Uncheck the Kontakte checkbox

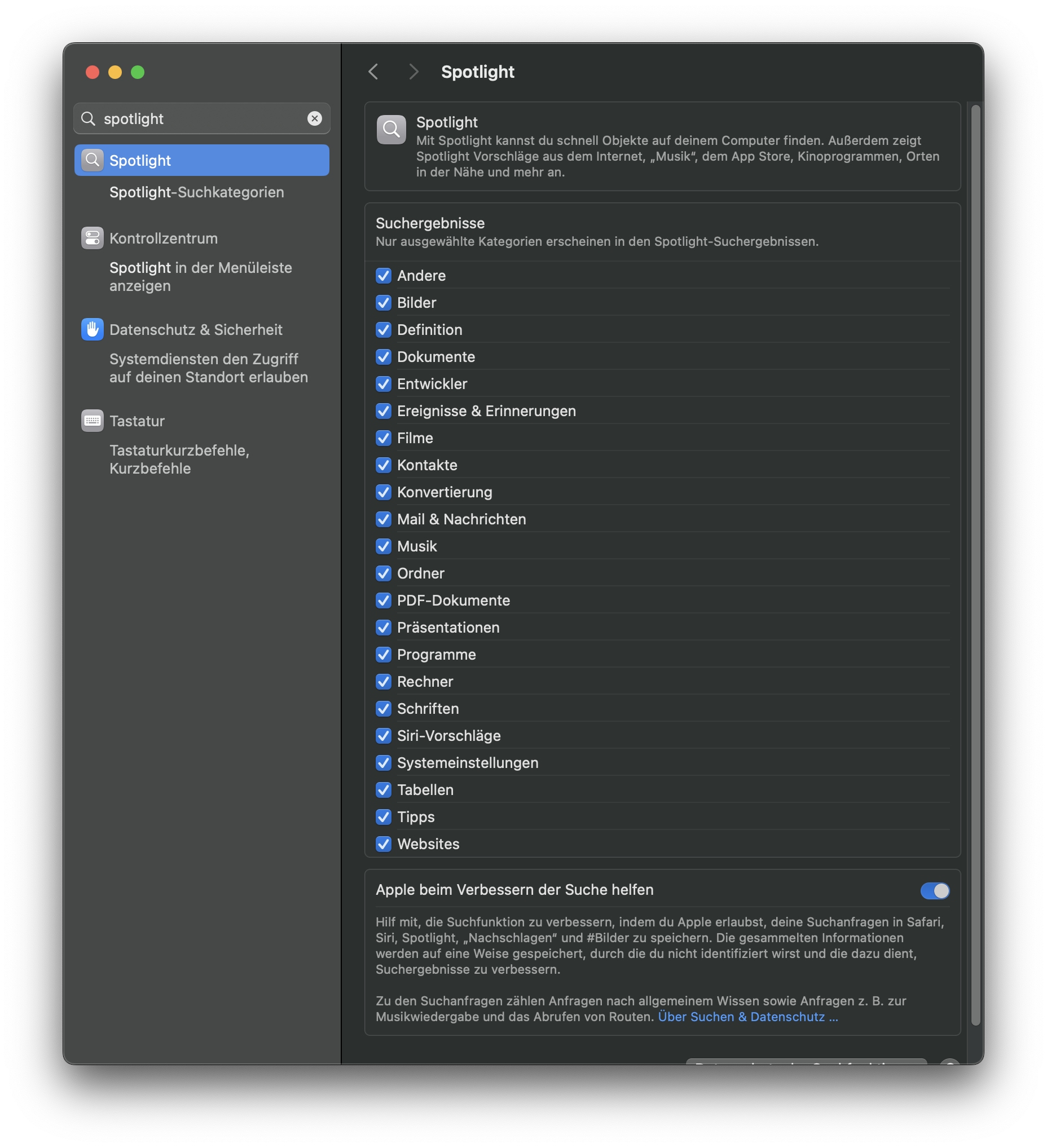pyautogui.click(x=384, y=465)
